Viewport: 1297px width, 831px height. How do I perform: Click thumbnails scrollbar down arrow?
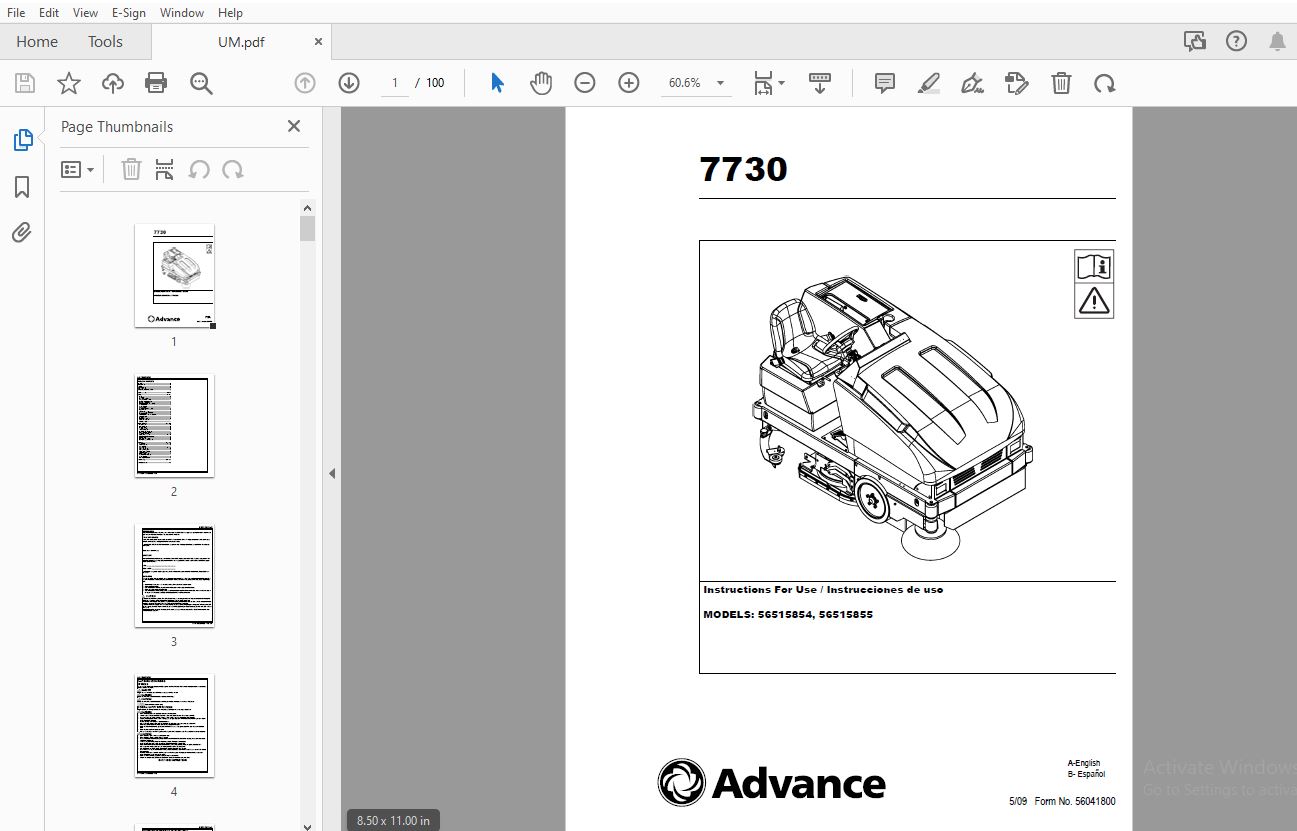coord(307,825)
